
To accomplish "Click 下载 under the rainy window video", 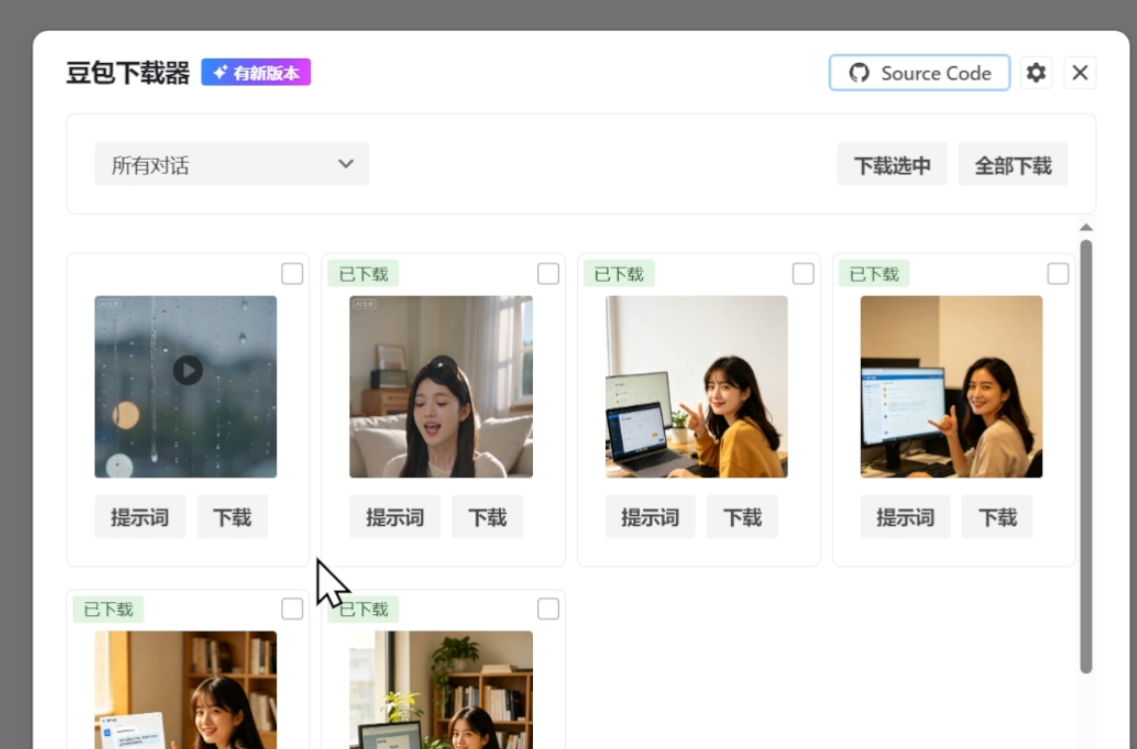I will (232, 517).
